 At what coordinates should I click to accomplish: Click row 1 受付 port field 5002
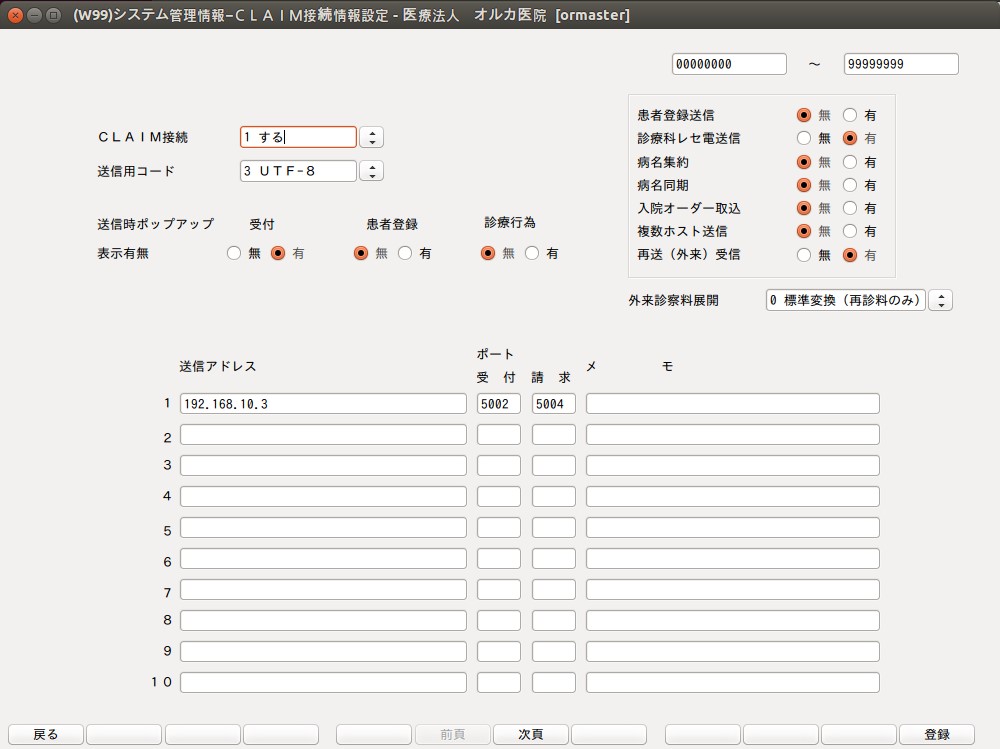point(499,403)
